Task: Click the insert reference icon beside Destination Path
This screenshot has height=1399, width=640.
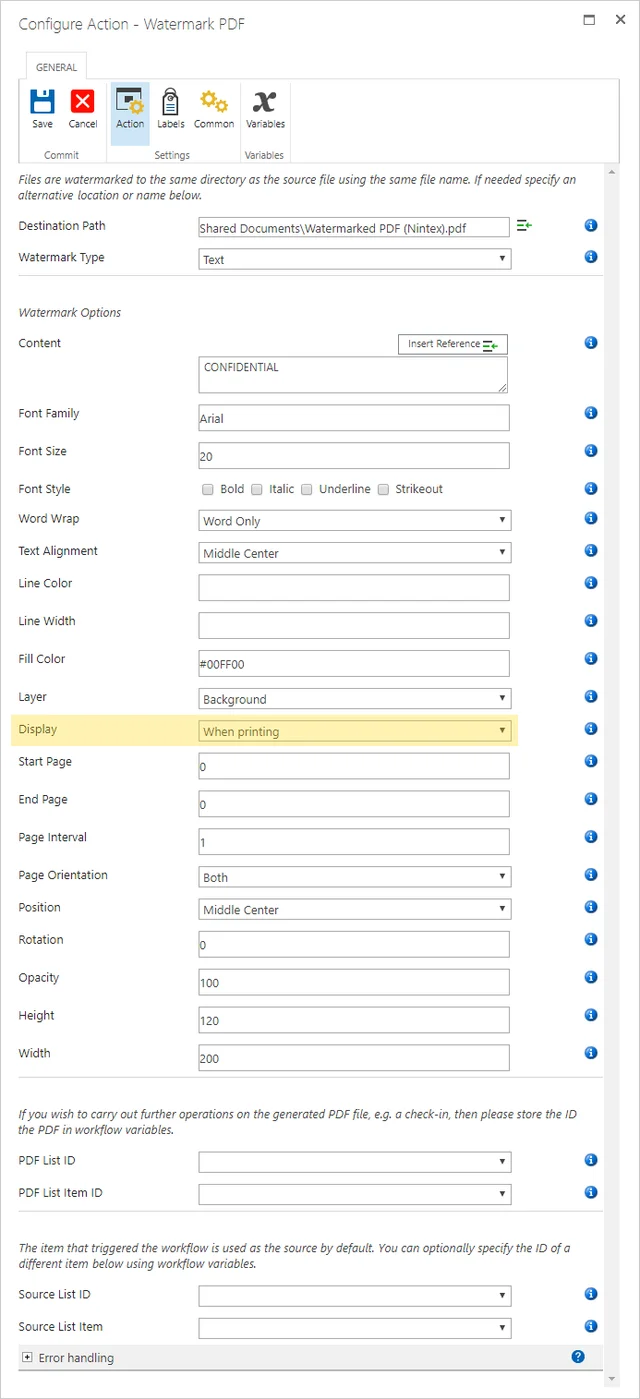Action: (x=523, y=226)
